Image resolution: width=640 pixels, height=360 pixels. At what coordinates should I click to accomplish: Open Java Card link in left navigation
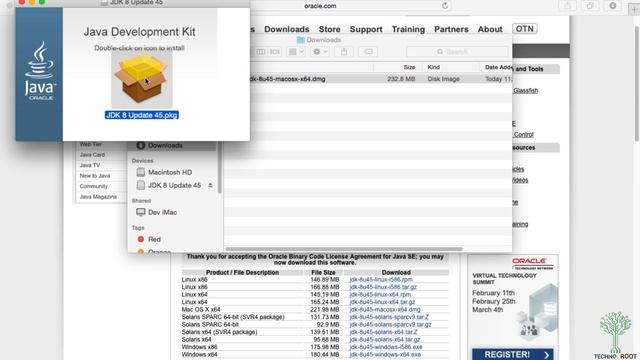click(92, 155)
